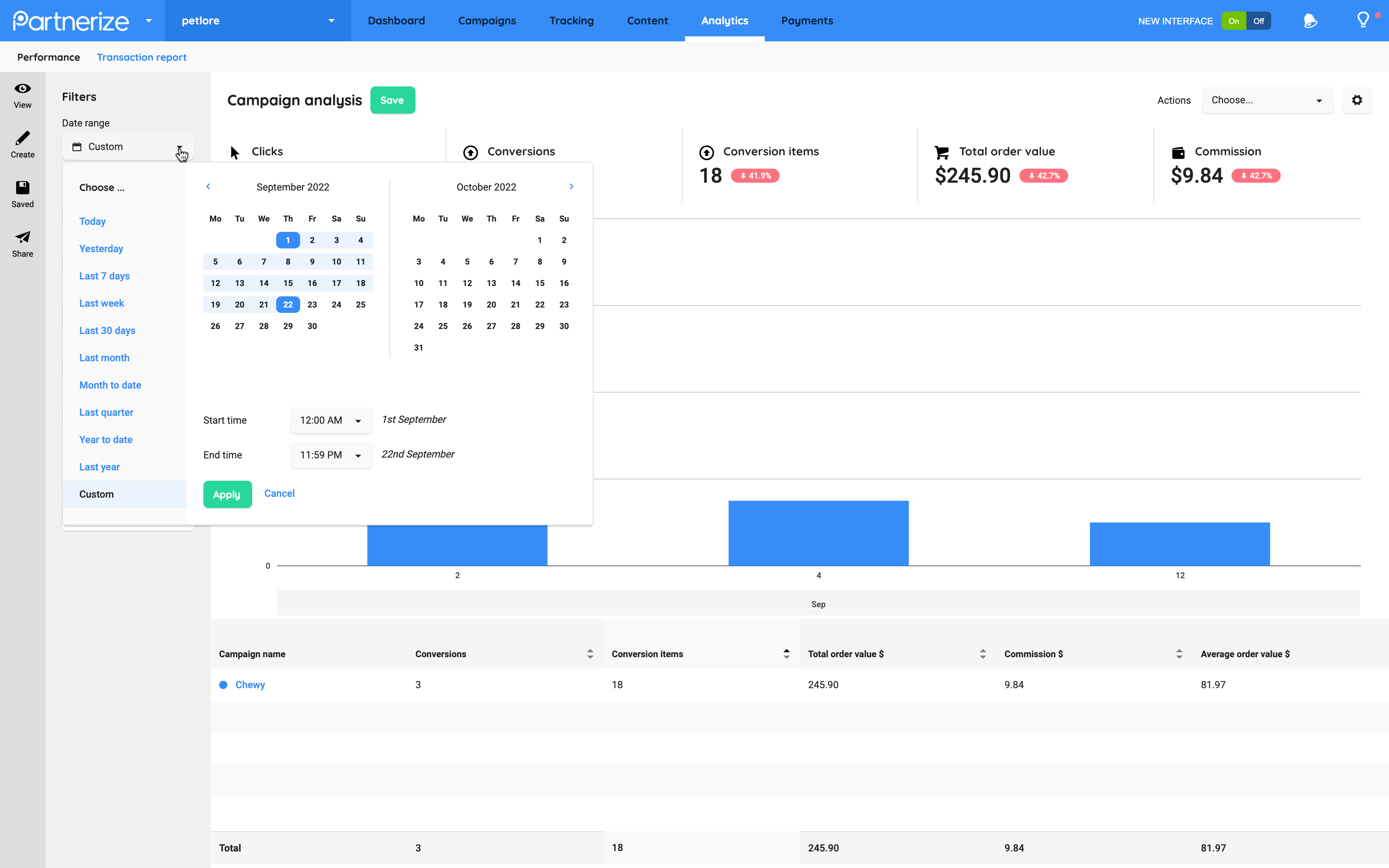Click the Conversion items arrow icon
Viewport: 1389px width, 868px height.
(706, 152)
